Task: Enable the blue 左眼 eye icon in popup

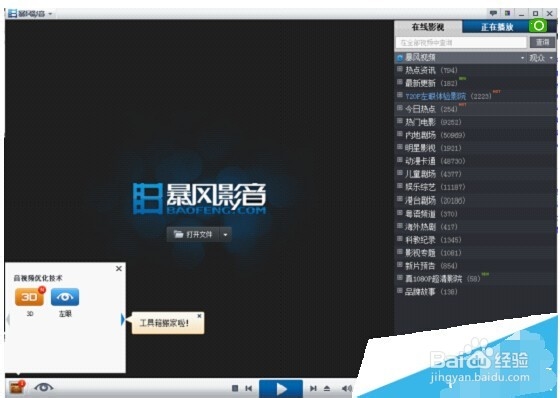Action: point(65,297)
